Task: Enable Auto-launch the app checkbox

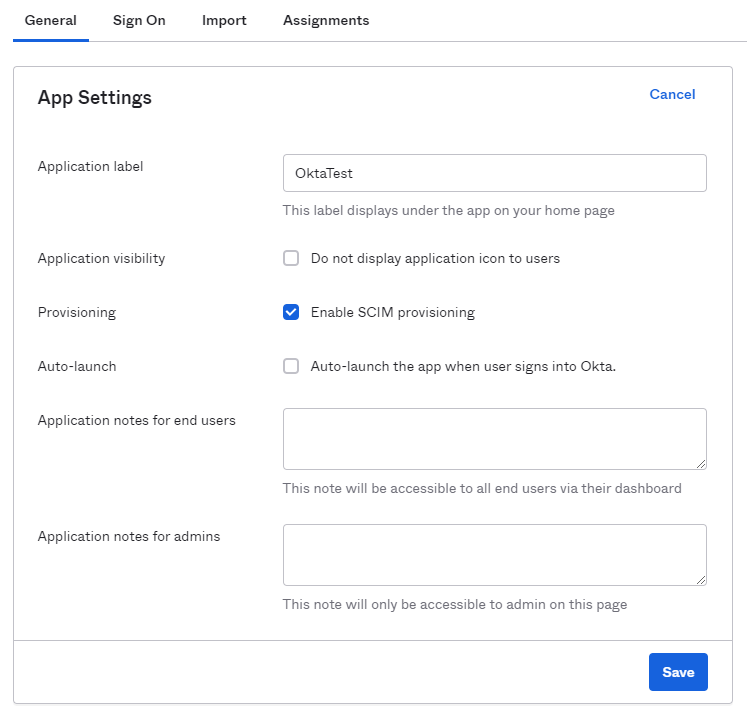Action: pyautogui.click(x=291, y=366)
